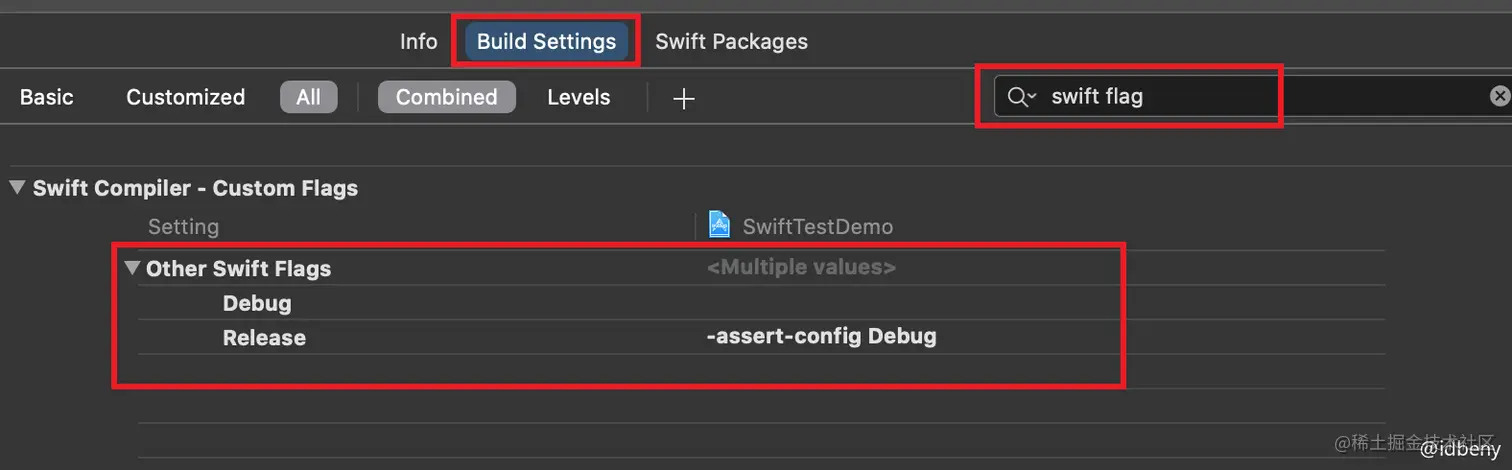Collapse the Other Swift Flags row
Image resolution: width=1512 pixels, height=470 pixels.
point(132,268)
